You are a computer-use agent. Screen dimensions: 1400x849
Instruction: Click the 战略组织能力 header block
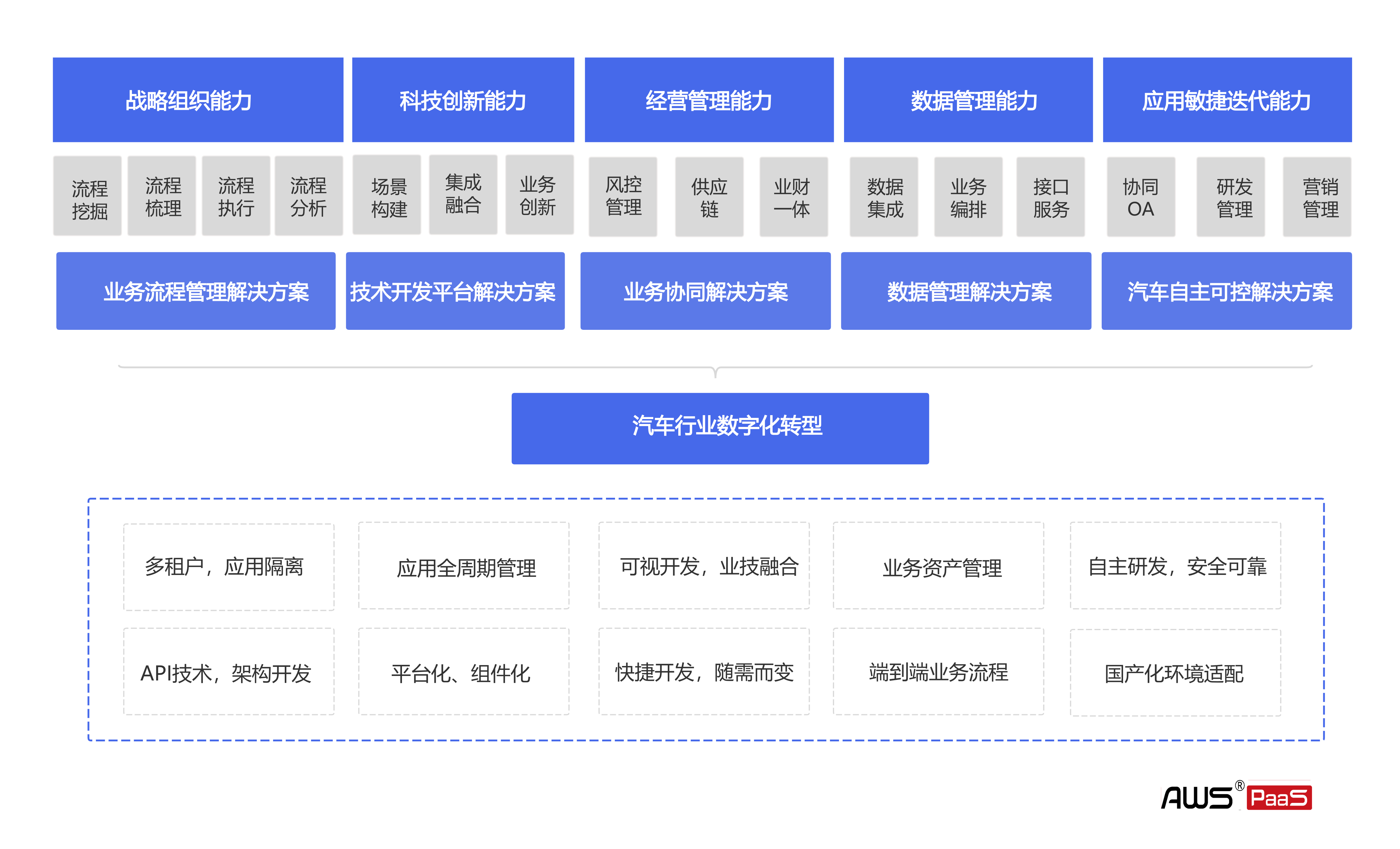[198, 99]
